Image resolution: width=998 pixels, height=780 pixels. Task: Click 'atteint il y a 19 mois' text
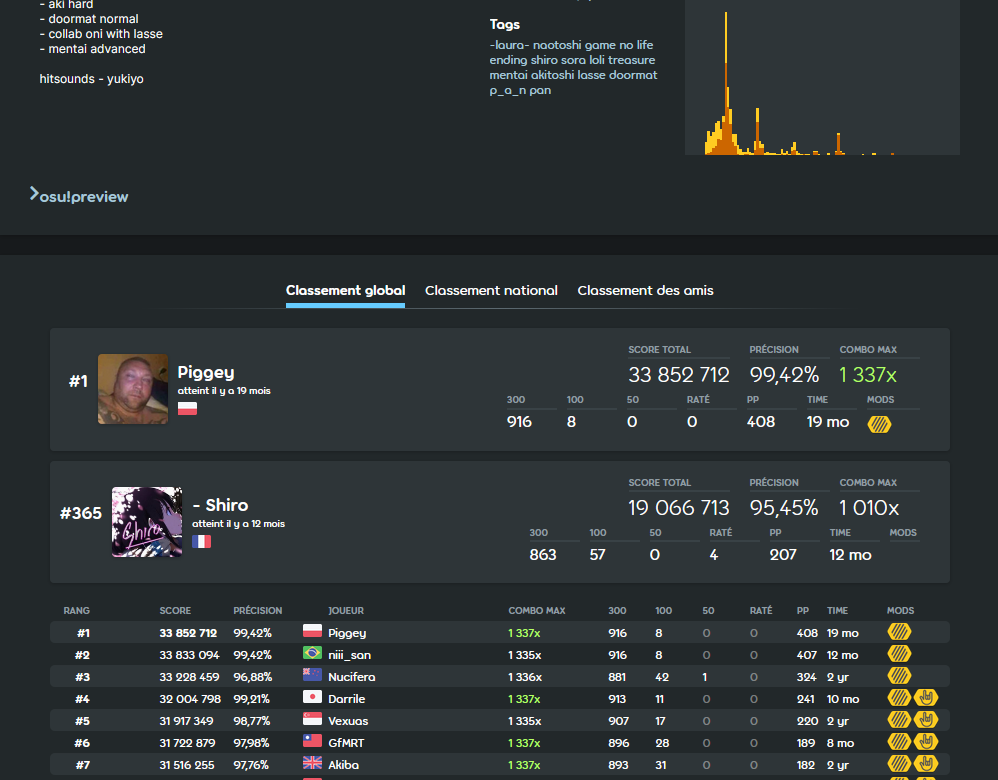click(224, 391)
